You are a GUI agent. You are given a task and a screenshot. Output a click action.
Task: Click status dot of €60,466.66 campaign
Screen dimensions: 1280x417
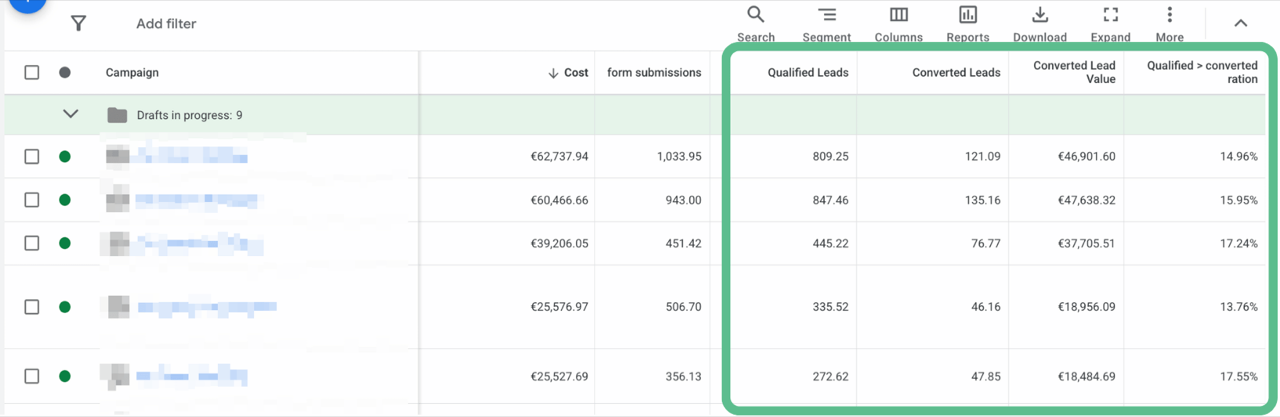coord(65,200)
